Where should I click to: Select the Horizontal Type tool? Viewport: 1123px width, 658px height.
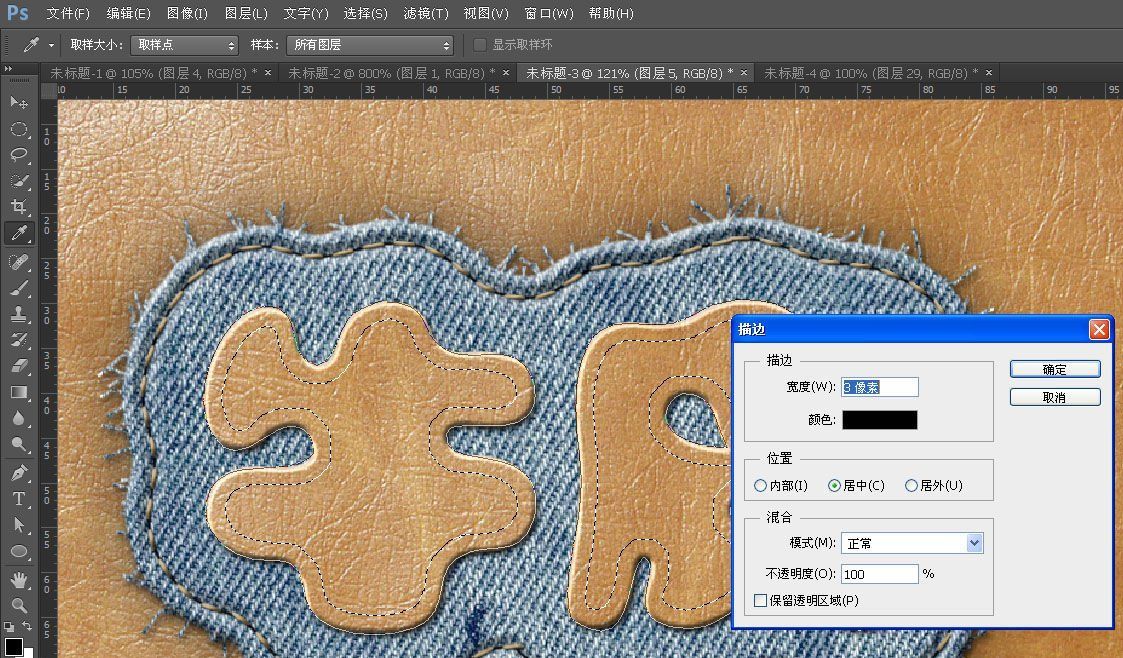(19, 499)
